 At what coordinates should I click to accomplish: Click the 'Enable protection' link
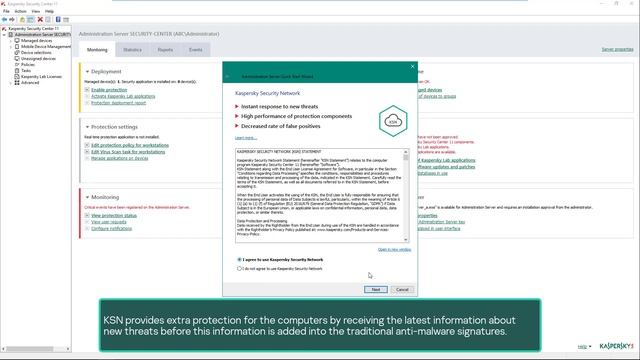(109, 90)
